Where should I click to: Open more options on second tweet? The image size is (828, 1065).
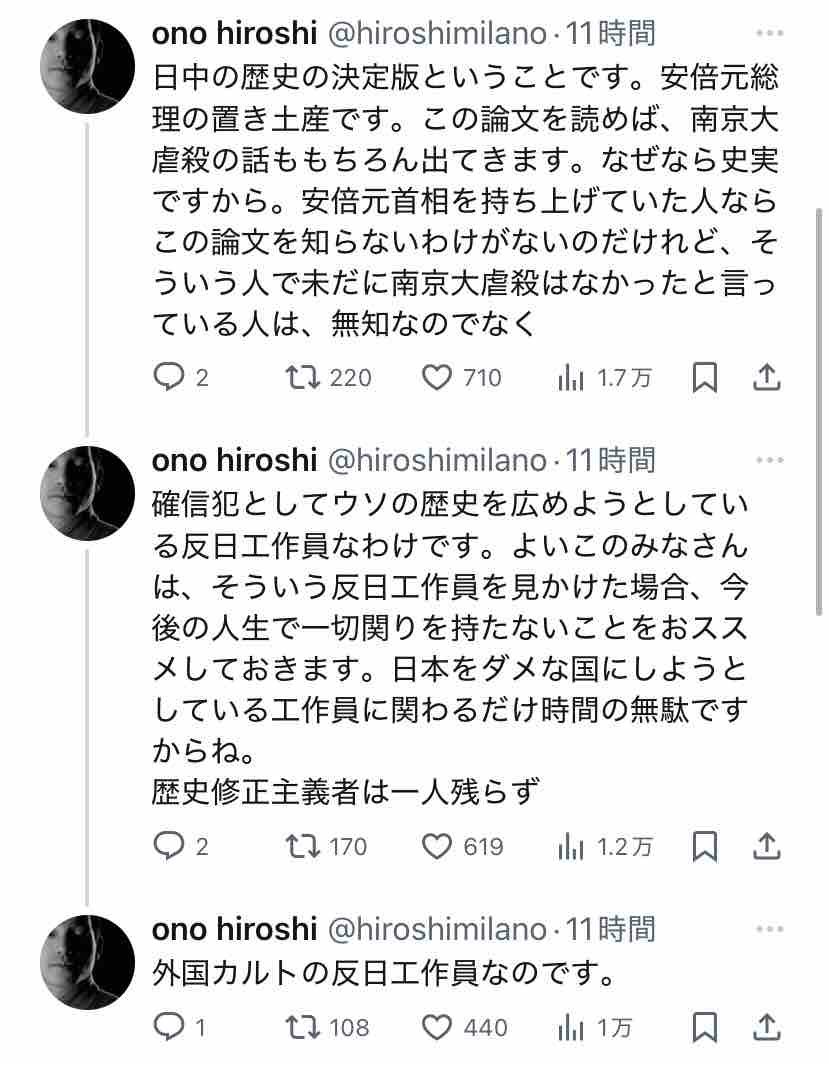pos(770,460)
